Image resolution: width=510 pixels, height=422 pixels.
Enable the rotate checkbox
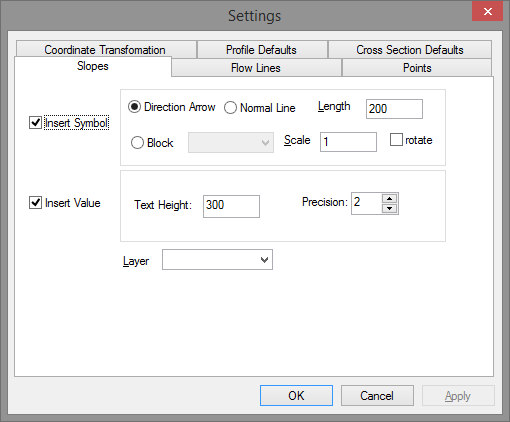coord(396,140)
